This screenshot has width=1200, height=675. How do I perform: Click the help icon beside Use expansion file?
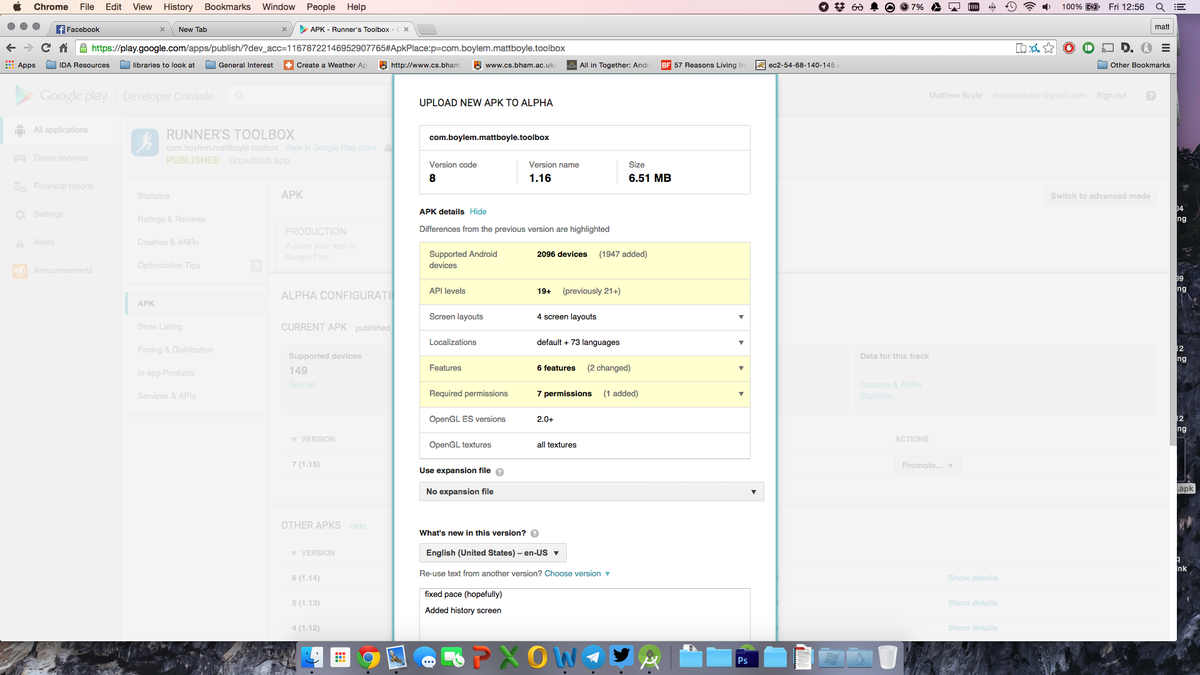click(499, 471)
